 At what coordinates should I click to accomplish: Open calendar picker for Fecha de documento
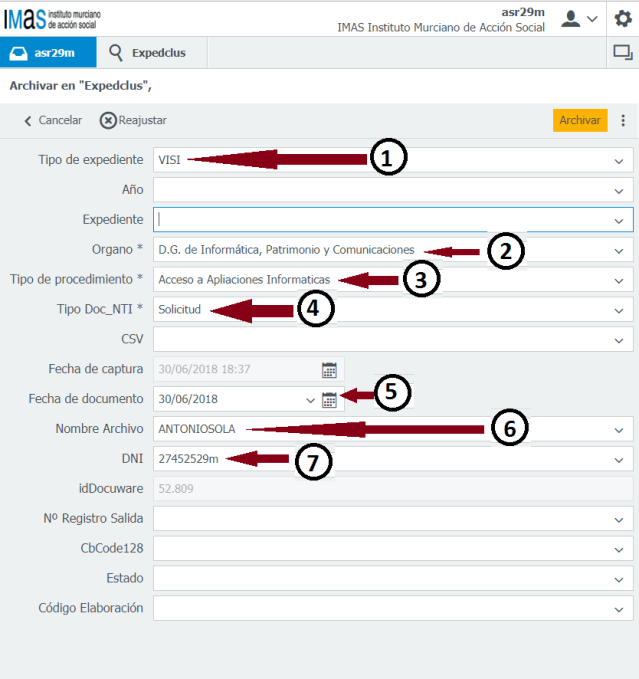coord(329,400)
